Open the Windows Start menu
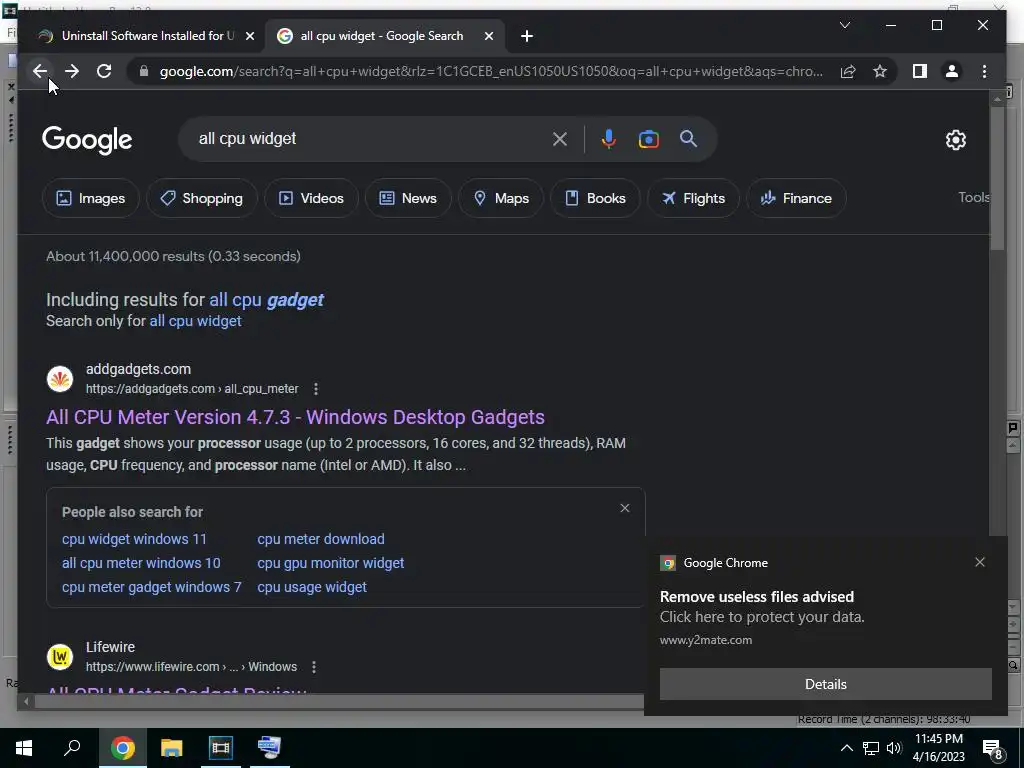The width and height of the screenshot is (1024, 768). click(x=24, y=748)
